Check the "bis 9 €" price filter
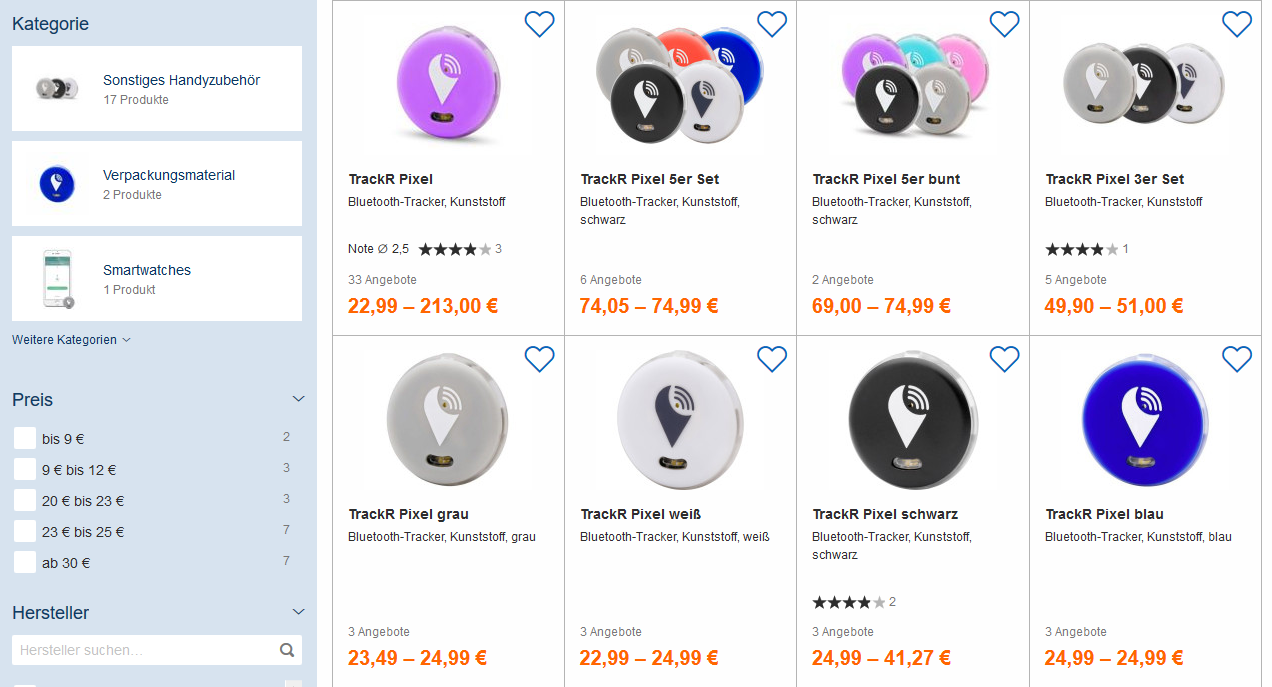Screen dimensions: 1272x687 [x=25, y=438]
